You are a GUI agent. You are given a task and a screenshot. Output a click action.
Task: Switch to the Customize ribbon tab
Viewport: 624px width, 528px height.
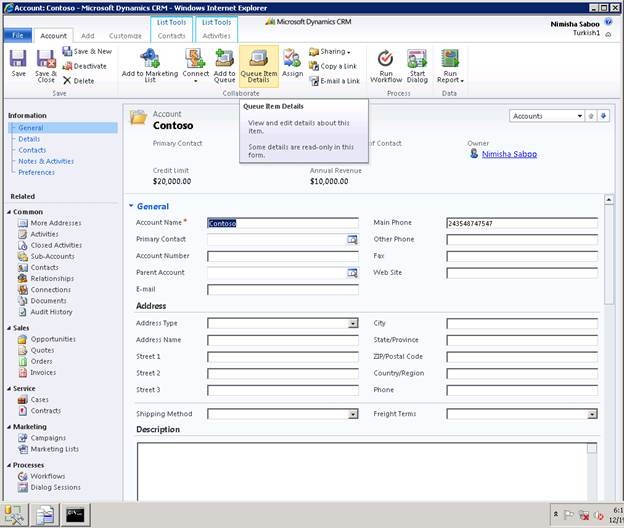click(125, 36)
